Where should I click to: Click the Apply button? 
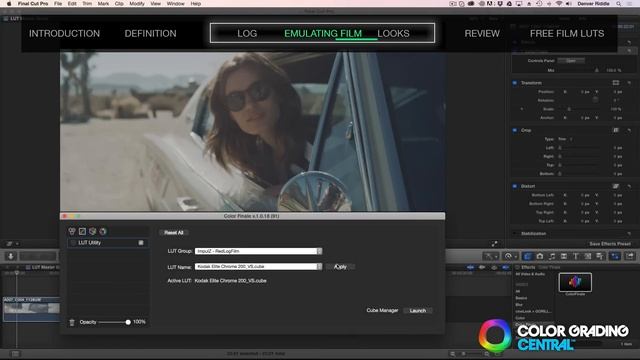click(340, 267)
